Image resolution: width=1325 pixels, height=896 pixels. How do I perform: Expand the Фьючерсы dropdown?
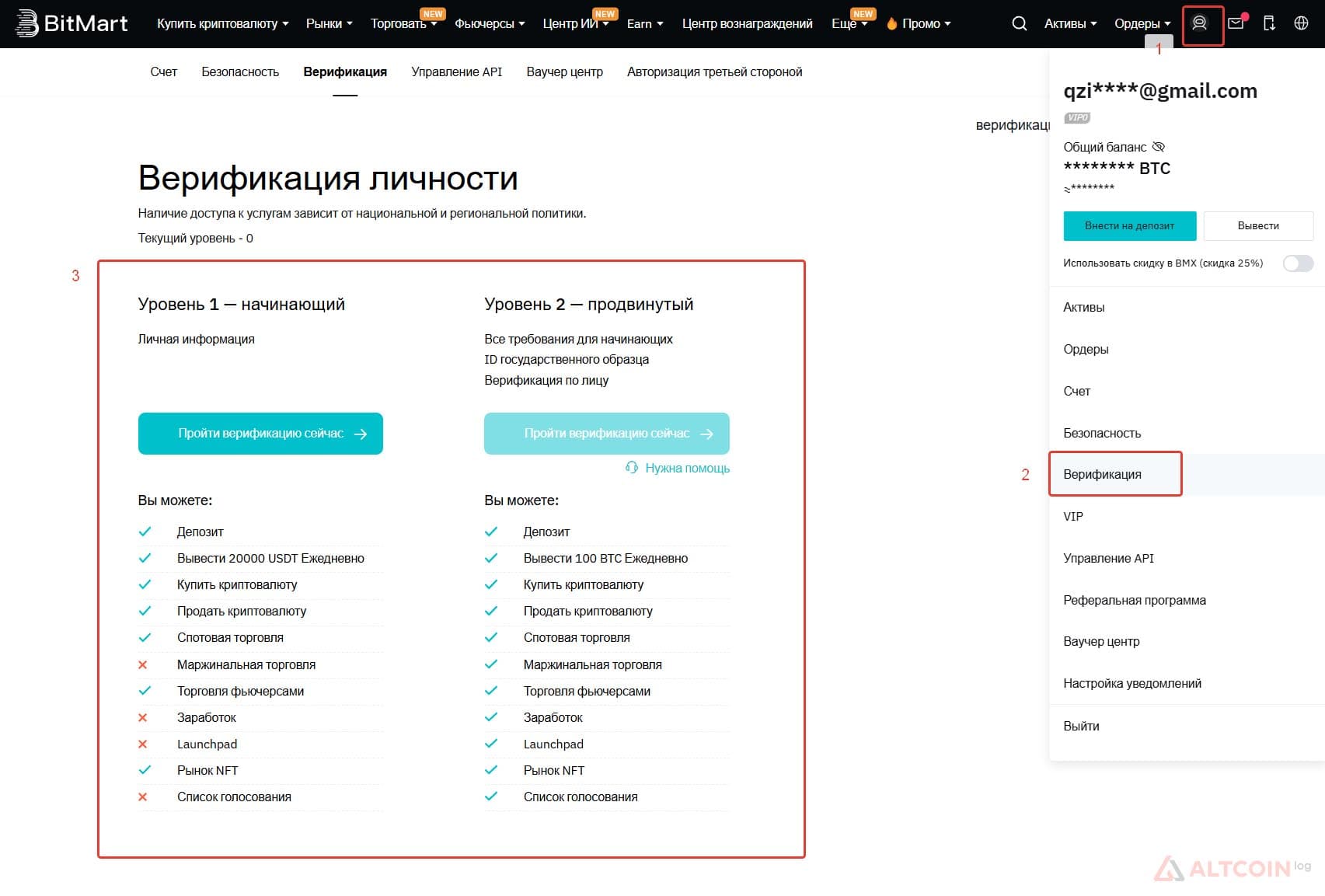point(490,24)
